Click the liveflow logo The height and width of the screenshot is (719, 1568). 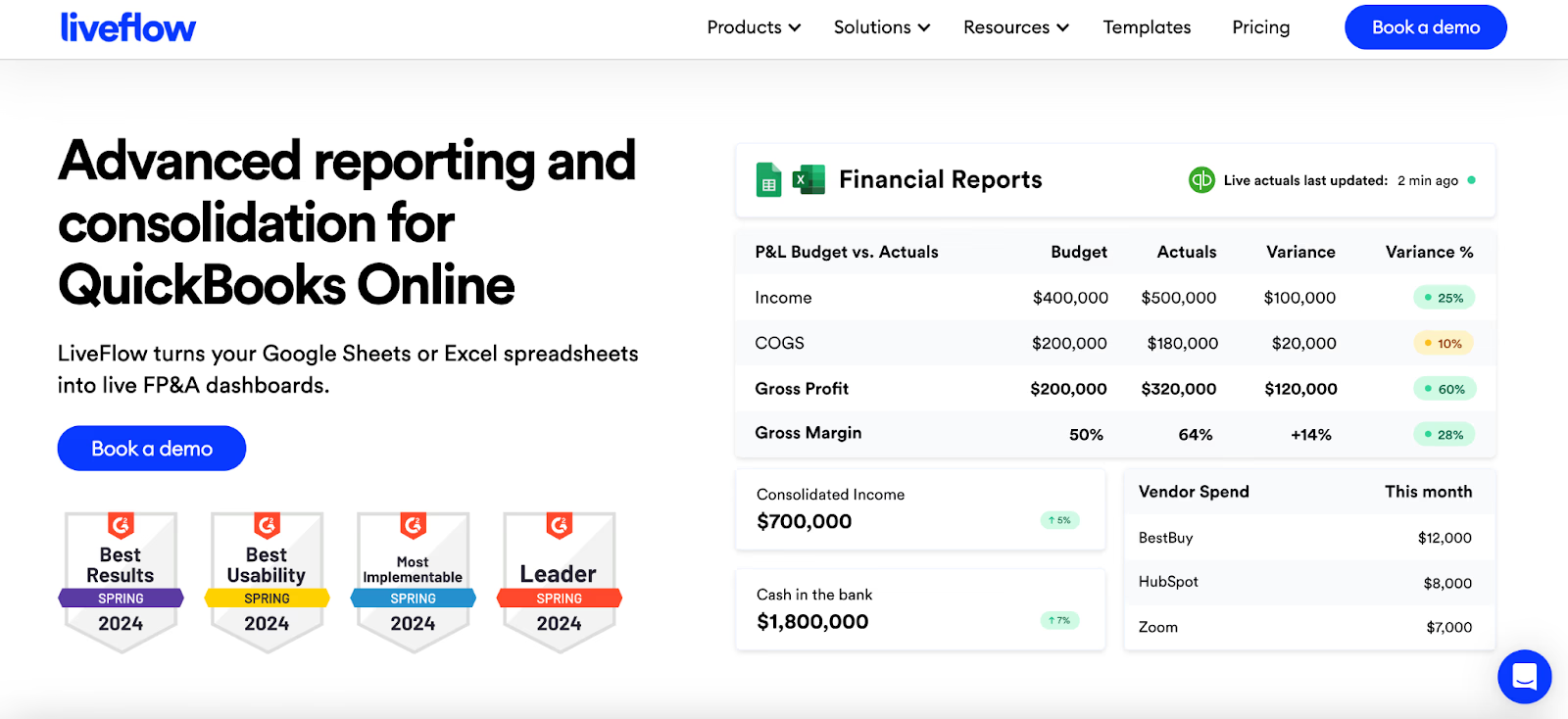[127, 26]
